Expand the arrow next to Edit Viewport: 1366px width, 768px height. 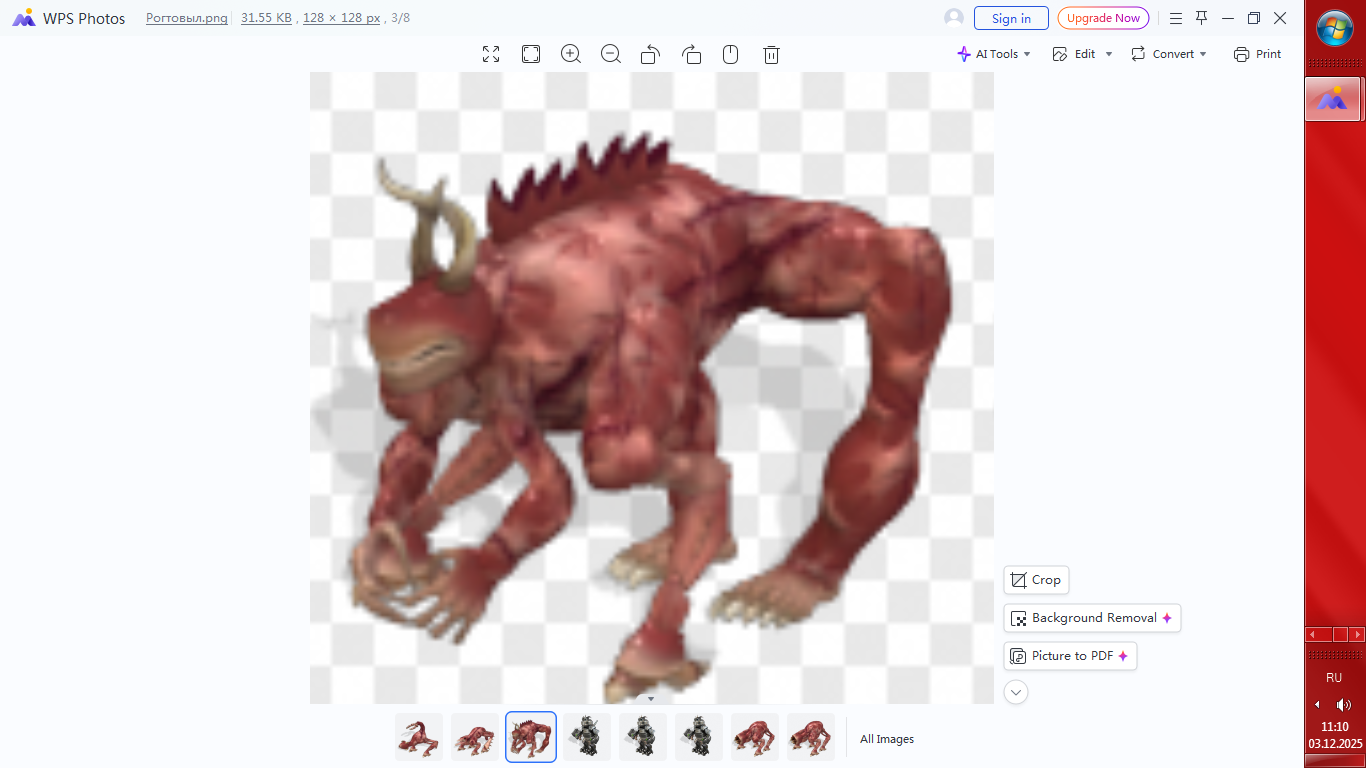[x=1108, y=54]
